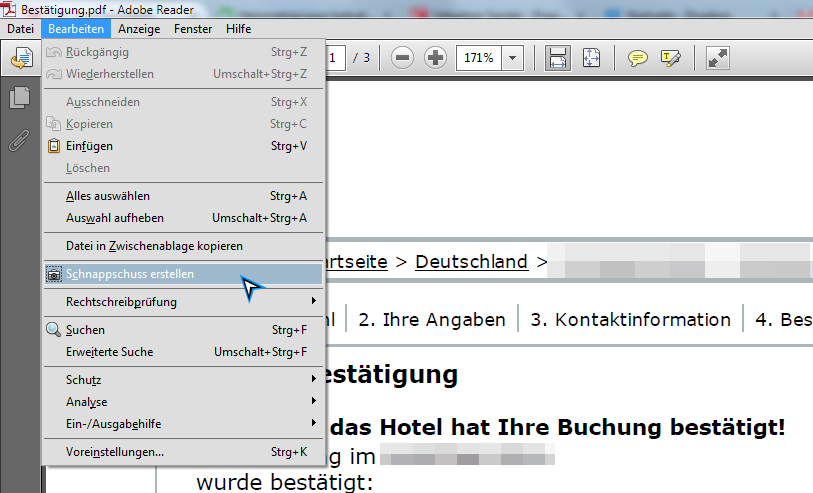Open the attachments paperclip panel

coord(19,140)
